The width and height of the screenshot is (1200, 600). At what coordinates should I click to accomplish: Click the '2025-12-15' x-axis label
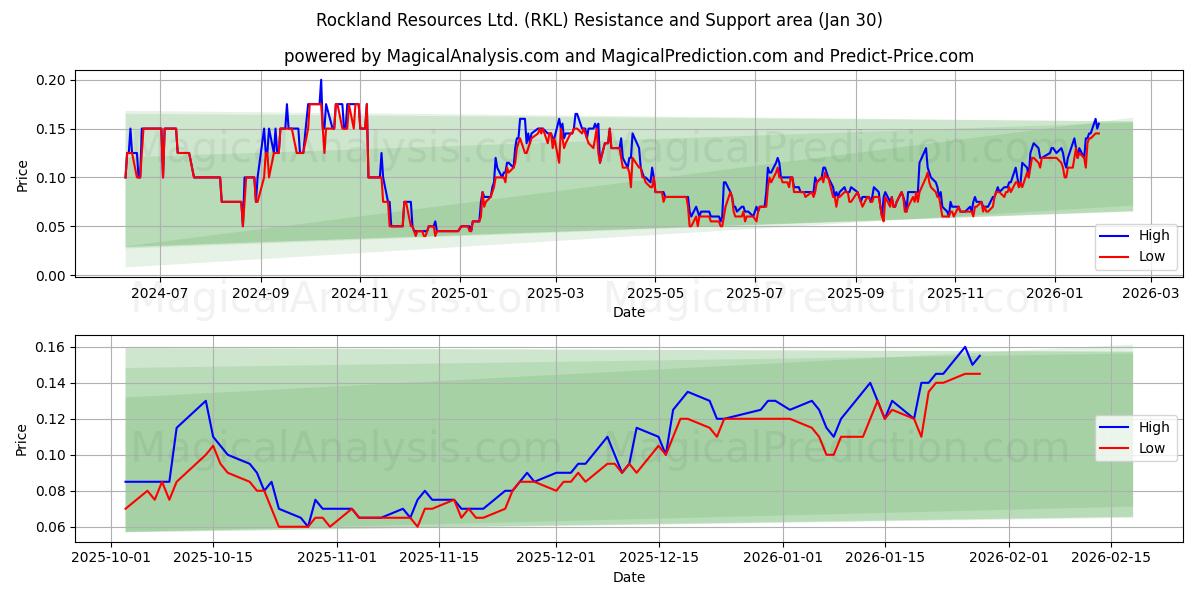pyautogui.click(x=657, y=559)
